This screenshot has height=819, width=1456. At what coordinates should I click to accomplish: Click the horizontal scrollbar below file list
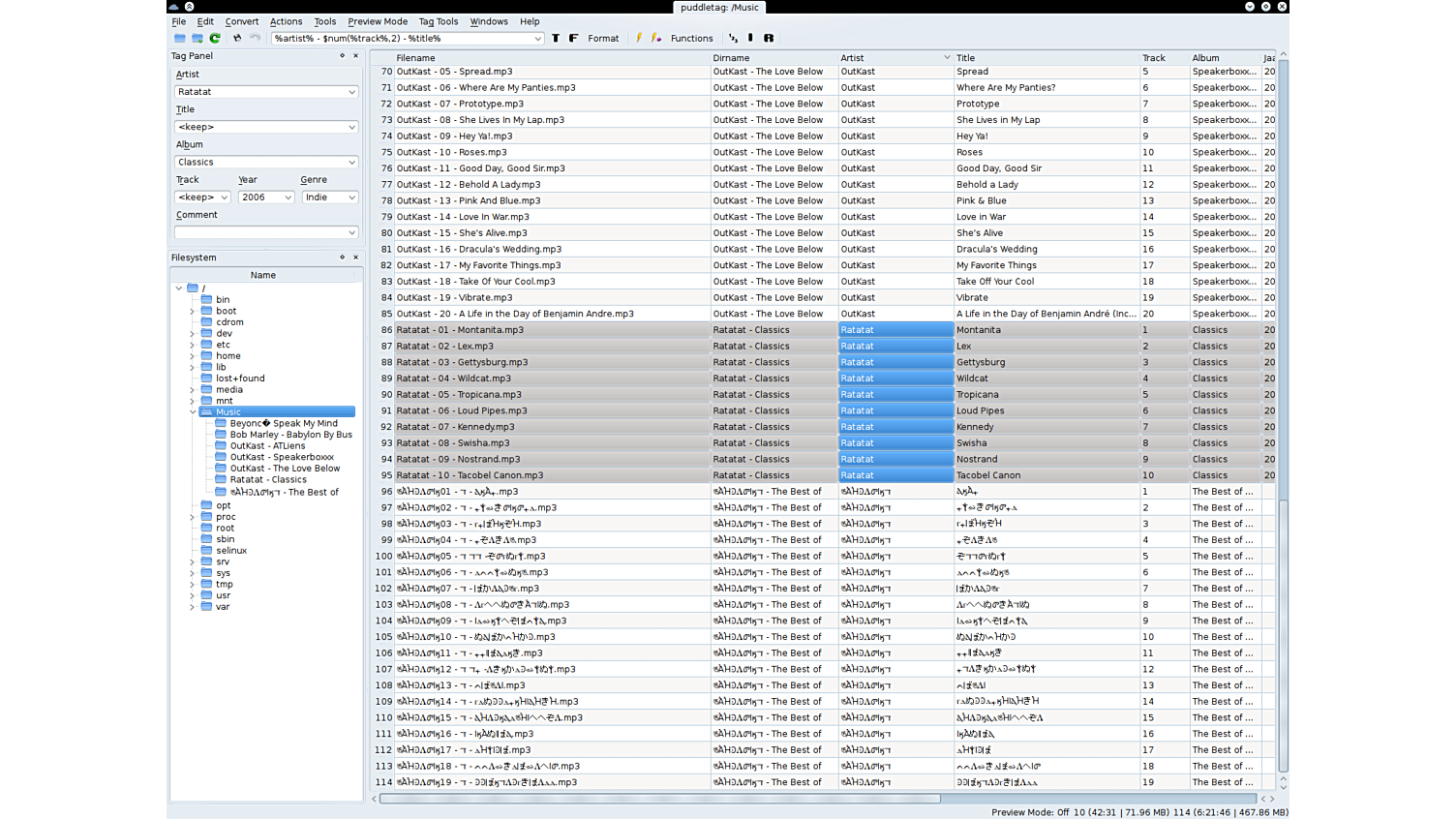(x=658, y=799)
